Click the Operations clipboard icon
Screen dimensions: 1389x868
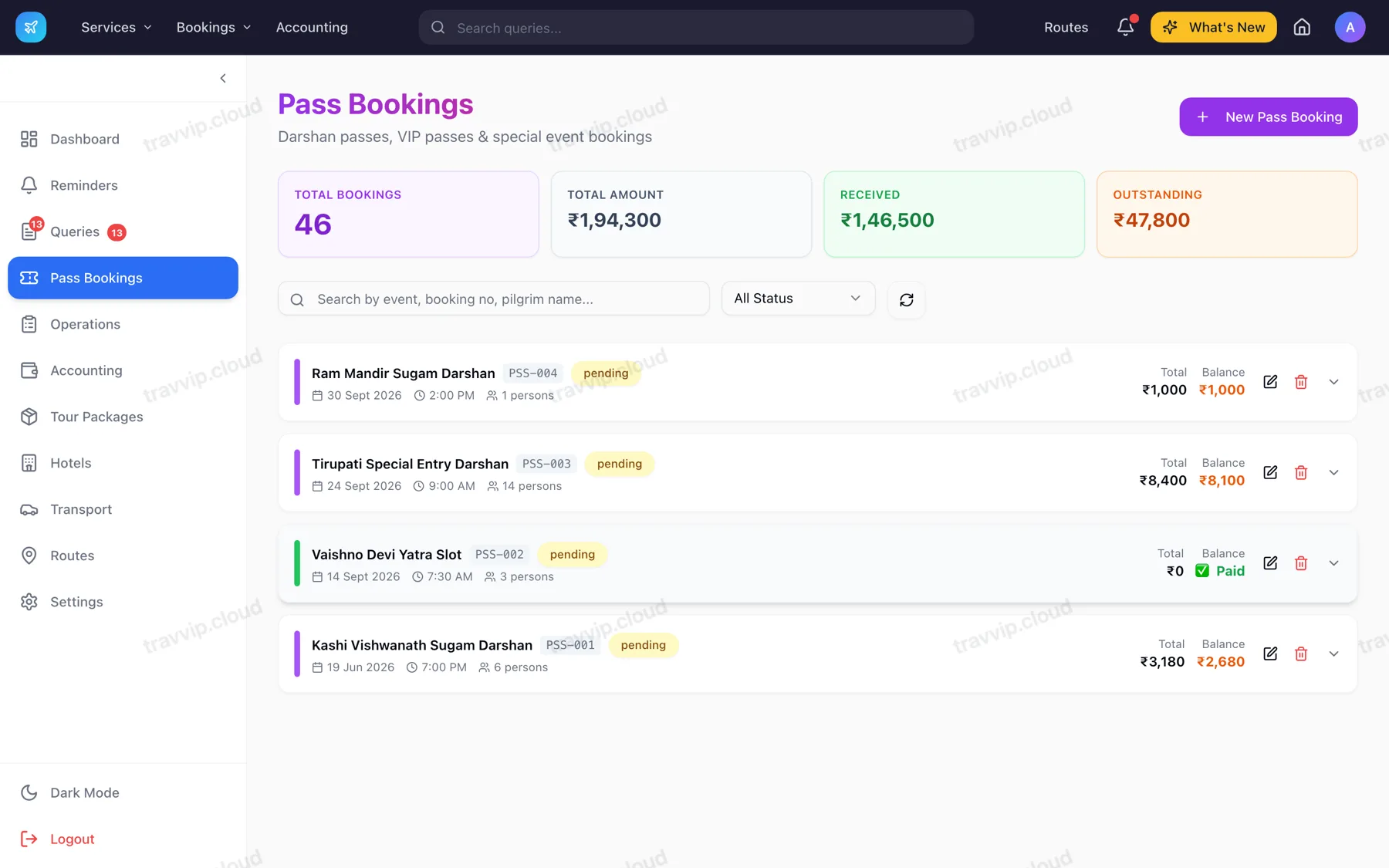click(x=29, y=324)
